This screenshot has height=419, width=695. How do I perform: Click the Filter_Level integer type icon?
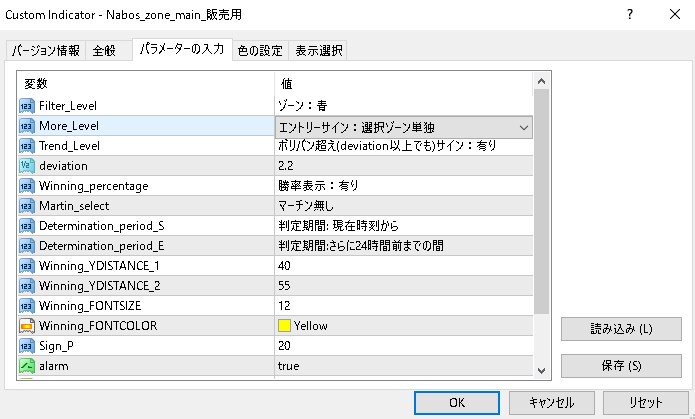(27, 106)
